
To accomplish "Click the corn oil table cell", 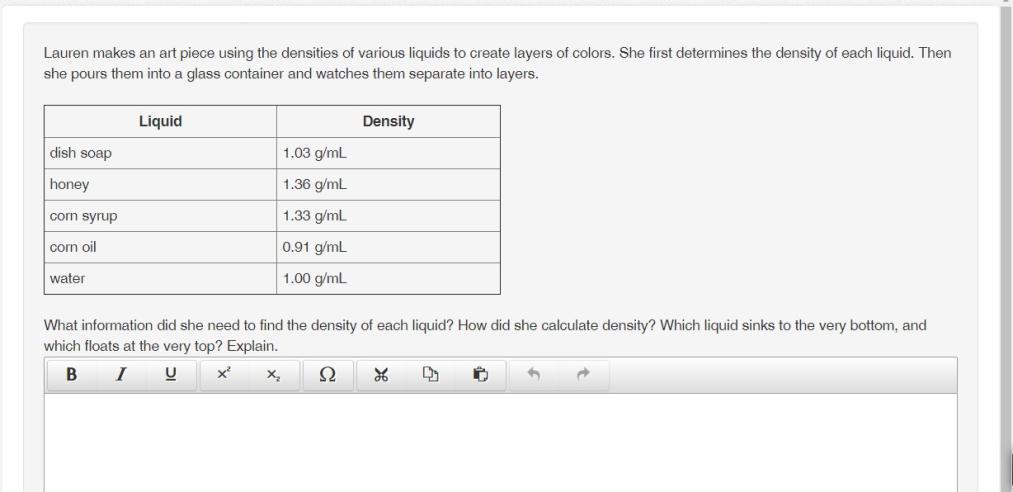I will coord(160,247).
